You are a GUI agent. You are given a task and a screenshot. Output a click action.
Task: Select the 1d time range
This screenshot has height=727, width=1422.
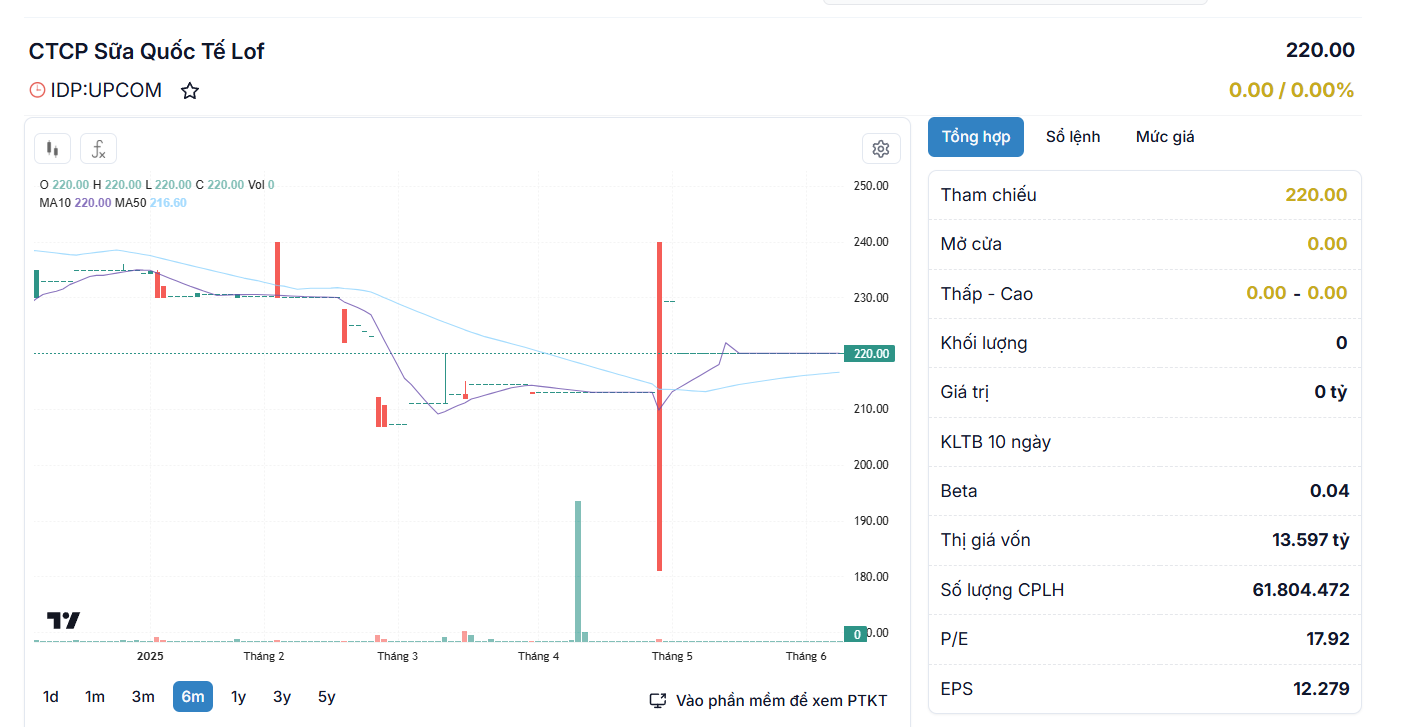(x=51, y=697)
